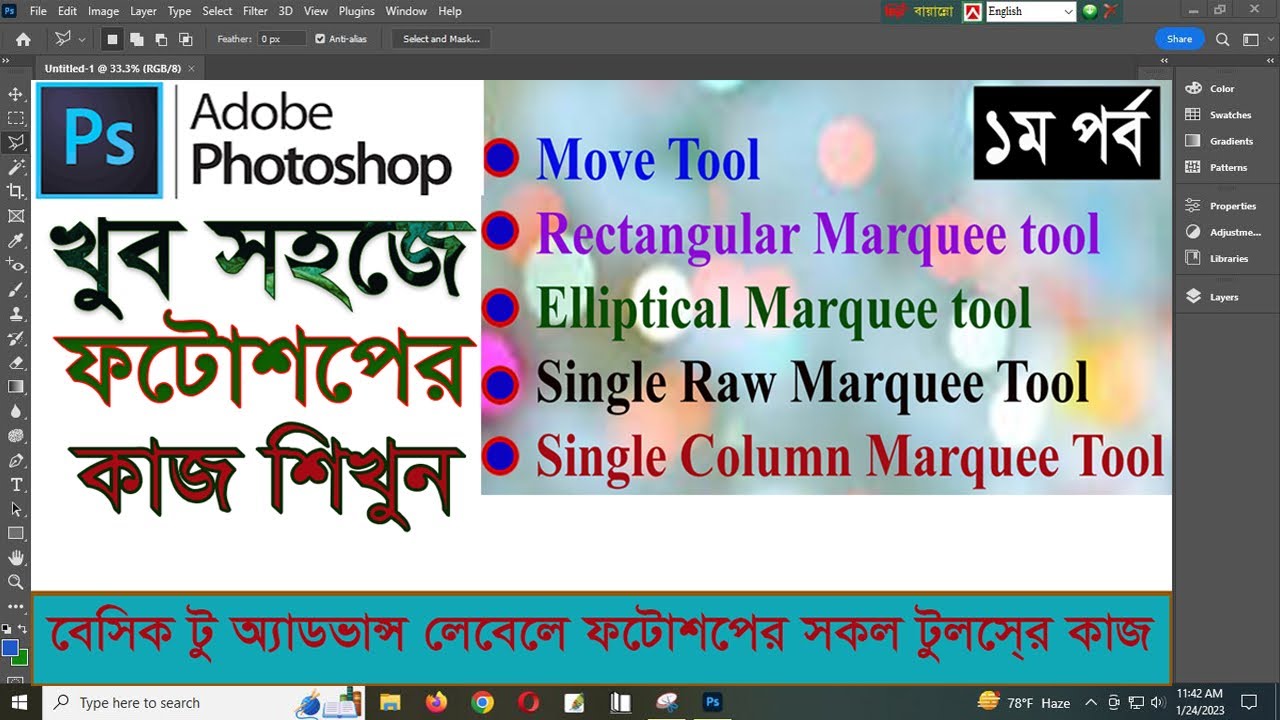Viewport: 1280px width, 720px height.
Task: Select the Path Selection tool
Action: coord(16,508)
